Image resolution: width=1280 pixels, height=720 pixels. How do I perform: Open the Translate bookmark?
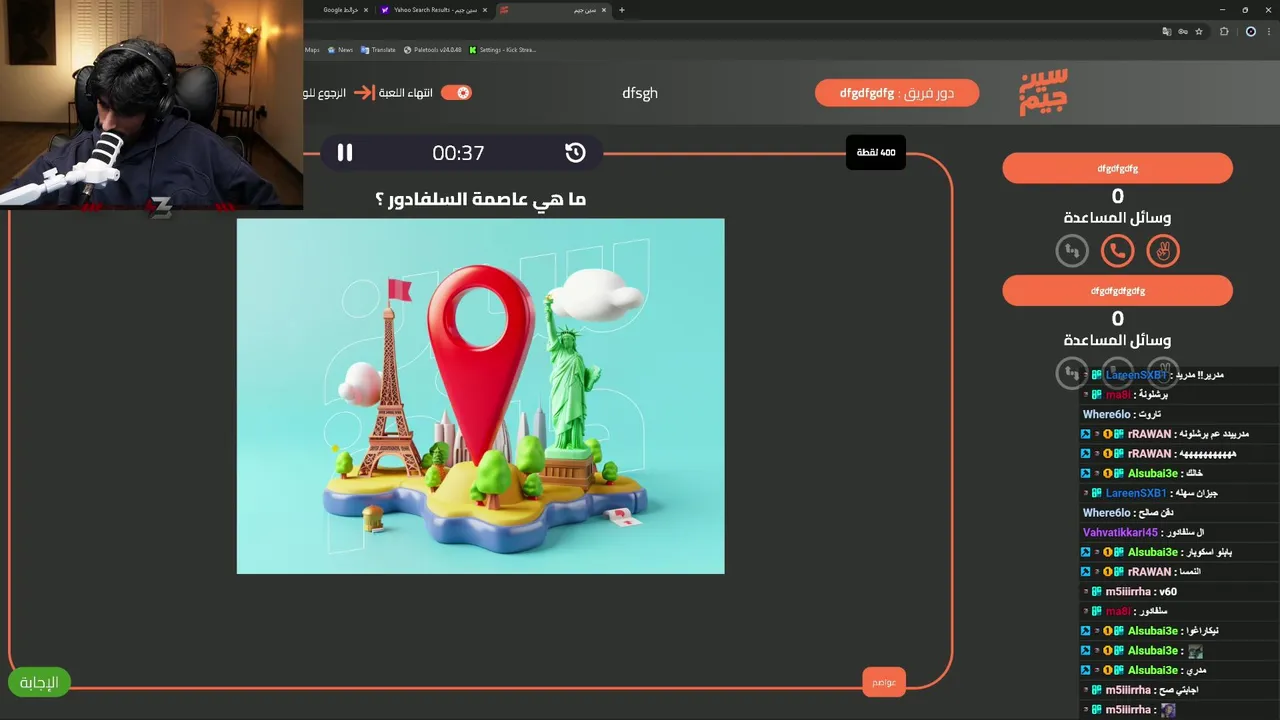pyautogui.click(x=378, y=49)
